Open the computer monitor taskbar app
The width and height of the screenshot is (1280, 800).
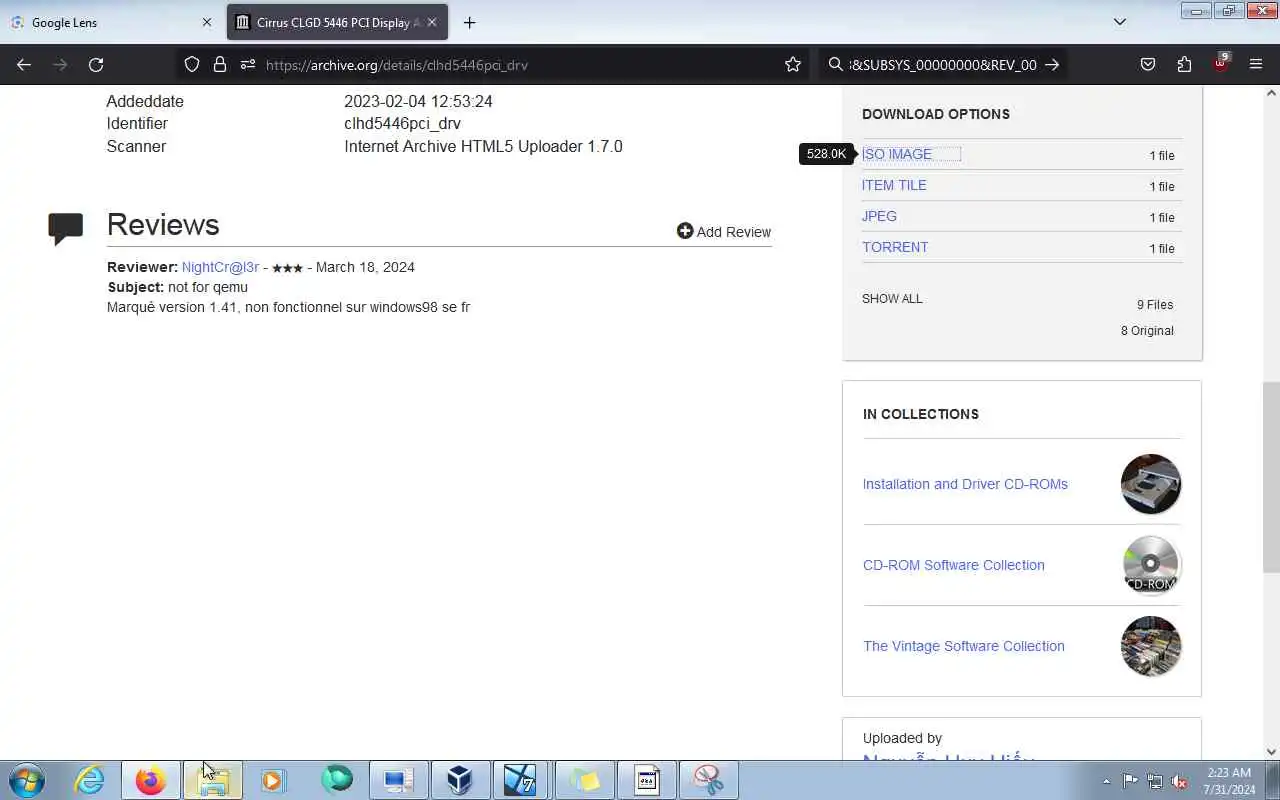399,780
